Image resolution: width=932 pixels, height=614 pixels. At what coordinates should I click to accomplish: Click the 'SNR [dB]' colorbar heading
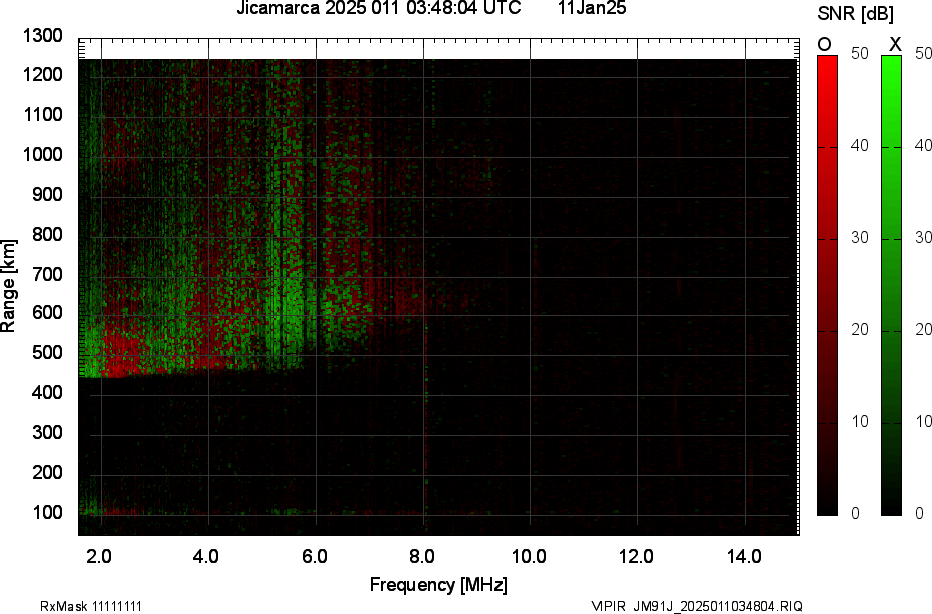point(855,14)
